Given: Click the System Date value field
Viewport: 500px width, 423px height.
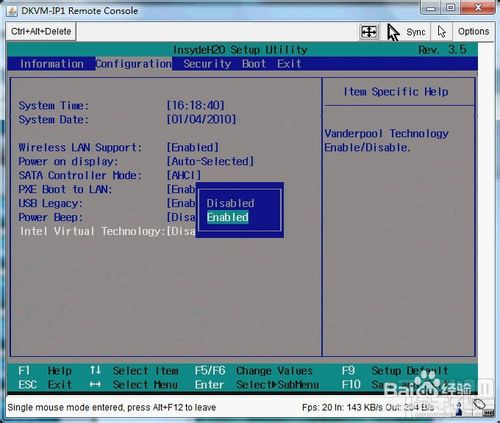Looking at the screenshot, I should tap(201, 119).
